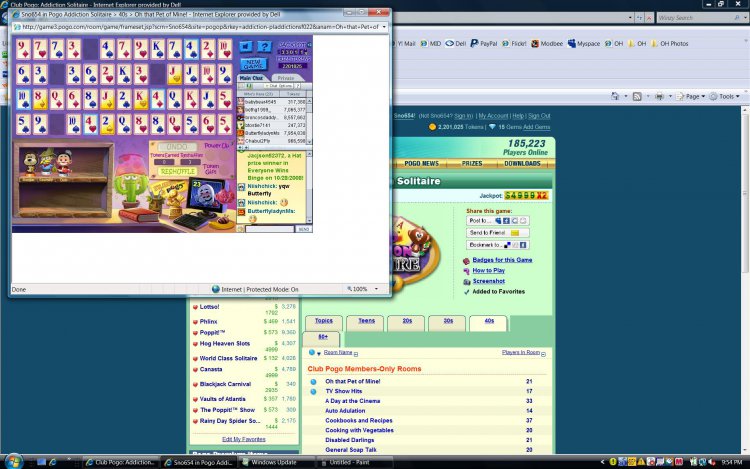Open the POGO NEWS tab
The height and width of the screenshot is (469, 750).
(x=421, y=164)
